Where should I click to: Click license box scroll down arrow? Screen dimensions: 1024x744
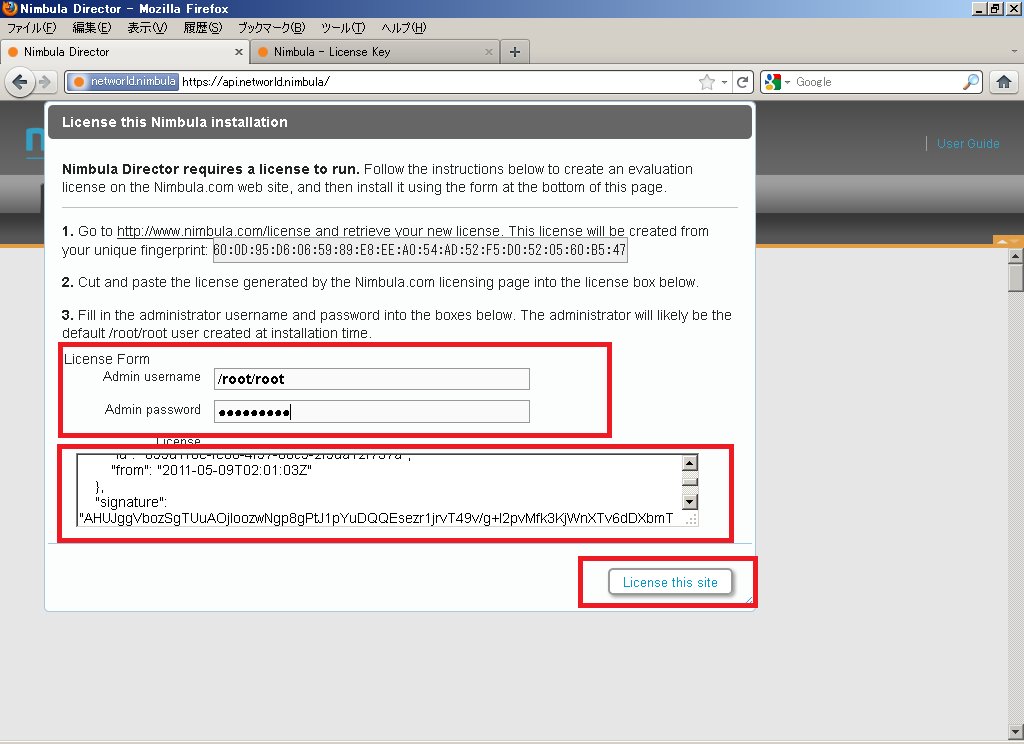[x=690, y=502]
